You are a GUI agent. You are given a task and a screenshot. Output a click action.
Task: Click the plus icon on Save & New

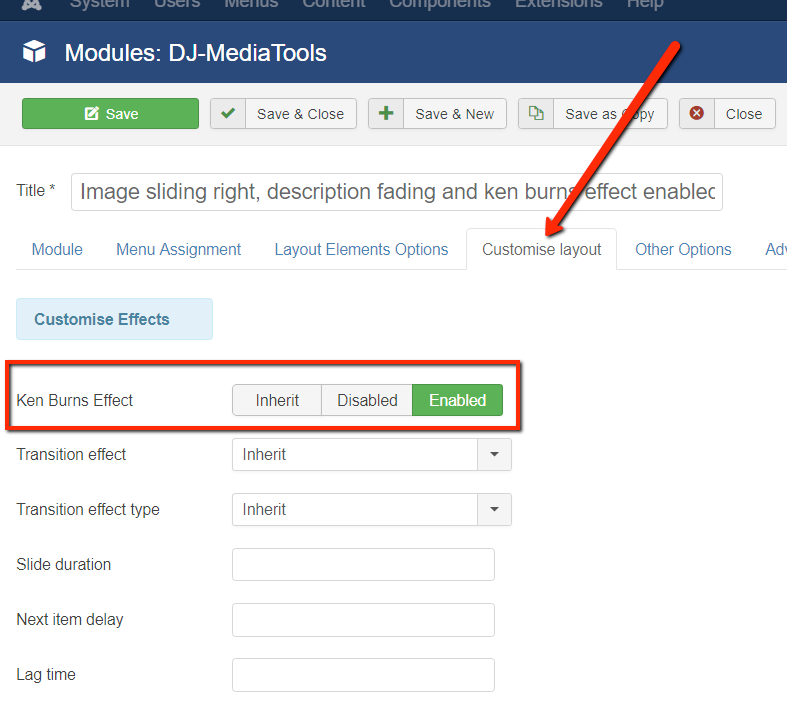pyautogui.click(x=386, y=113)
